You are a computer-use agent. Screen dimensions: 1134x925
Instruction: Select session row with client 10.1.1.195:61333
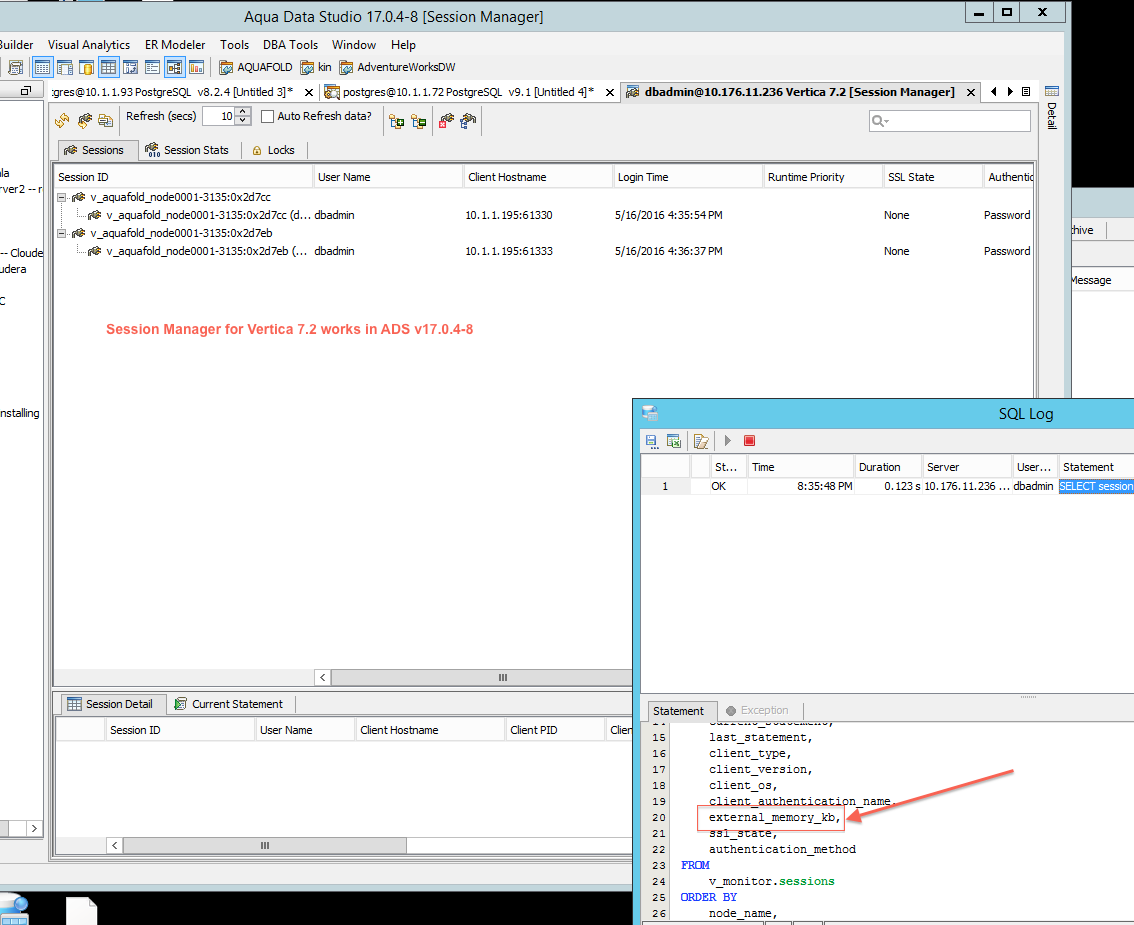(x=543, y=251)
